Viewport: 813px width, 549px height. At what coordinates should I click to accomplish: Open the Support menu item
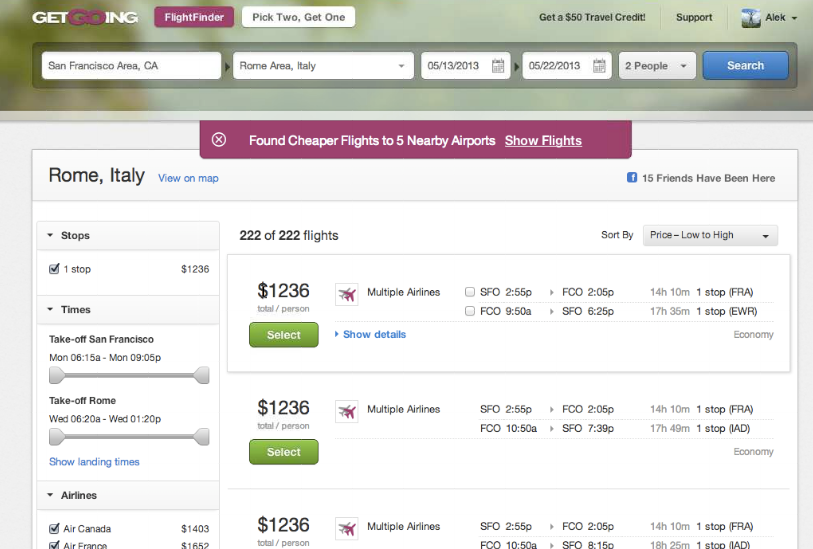(694, 18)
